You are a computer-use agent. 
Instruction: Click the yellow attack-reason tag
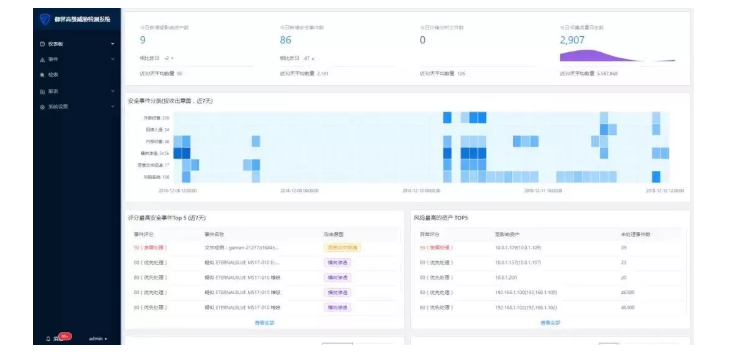click(x=342, y=248)
